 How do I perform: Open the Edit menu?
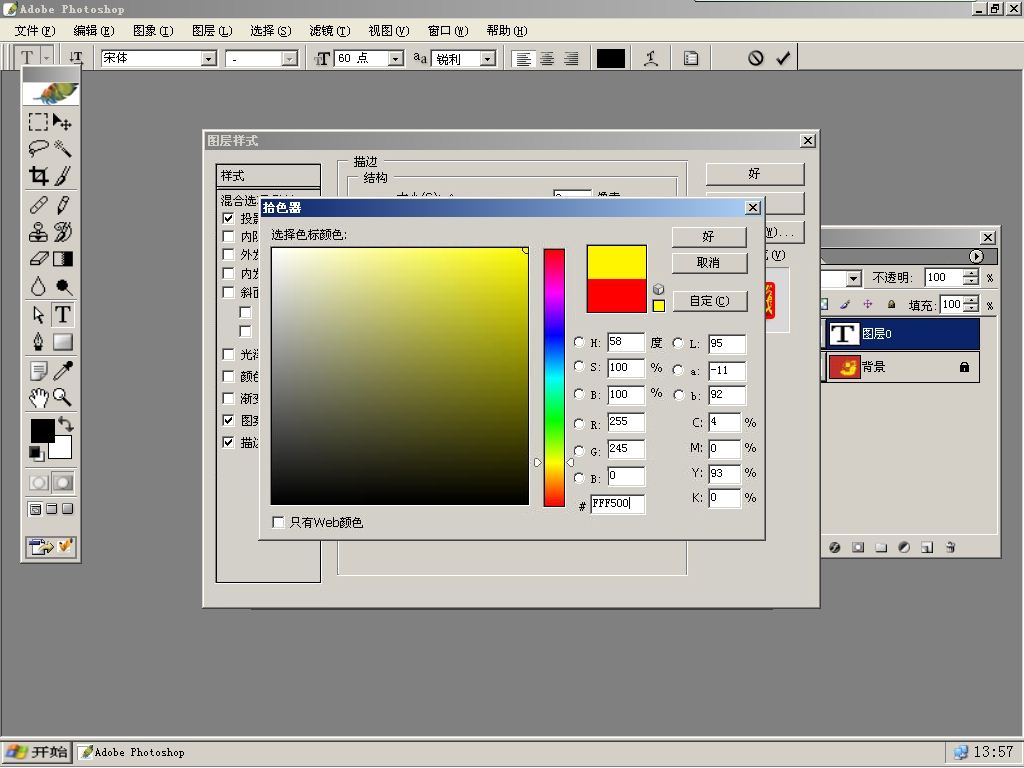[x=93, y=31]
